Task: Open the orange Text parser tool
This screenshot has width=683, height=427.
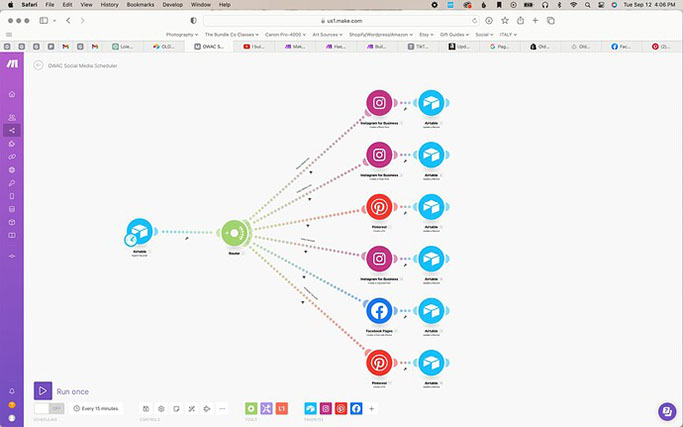Action: point(282,408)
